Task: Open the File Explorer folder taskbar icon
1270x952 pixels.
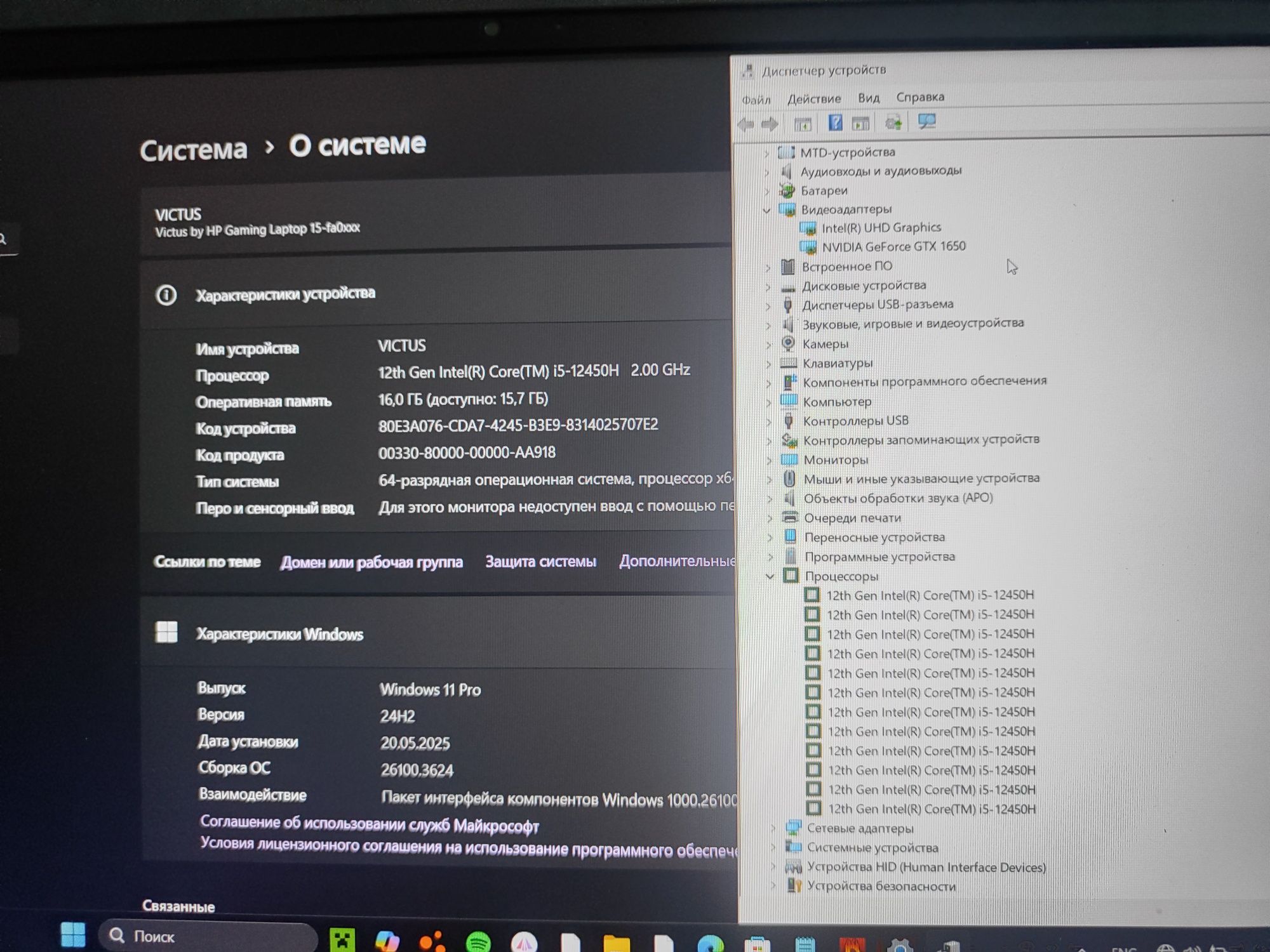Action: pos(616,943)
